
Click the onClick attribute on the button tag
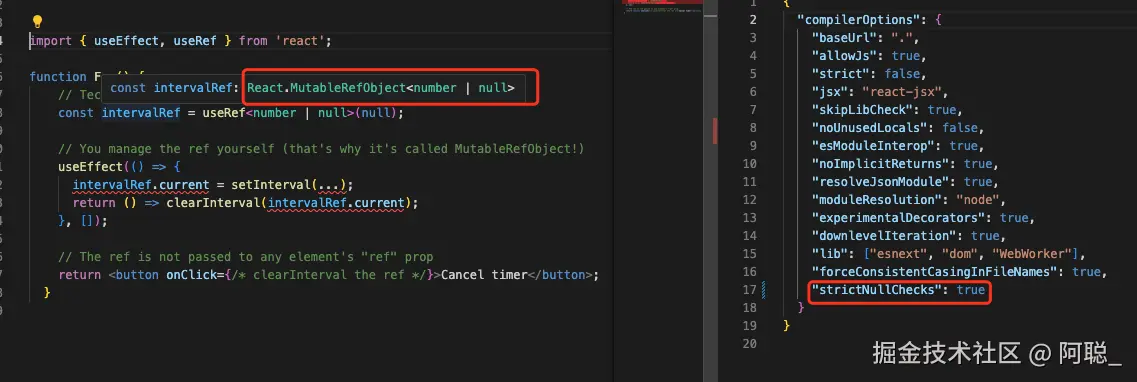coord(191,275)
